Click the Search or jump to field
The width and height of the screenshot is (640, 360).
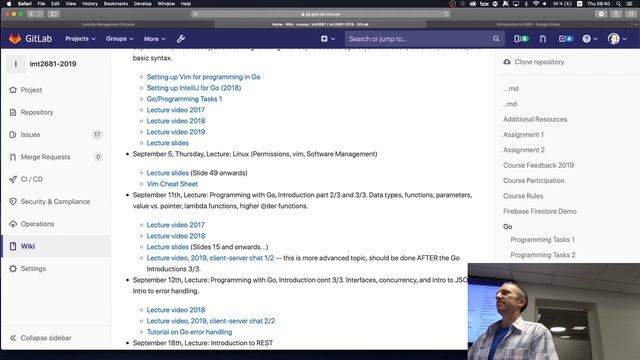424,39
